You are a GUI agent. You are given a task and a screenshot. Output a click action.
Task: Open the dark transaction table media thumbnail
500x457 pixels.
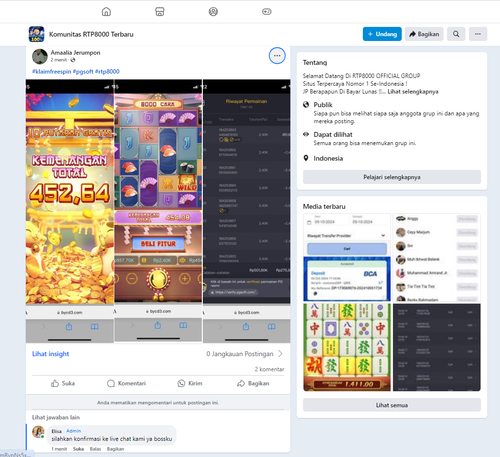[437, 347]
